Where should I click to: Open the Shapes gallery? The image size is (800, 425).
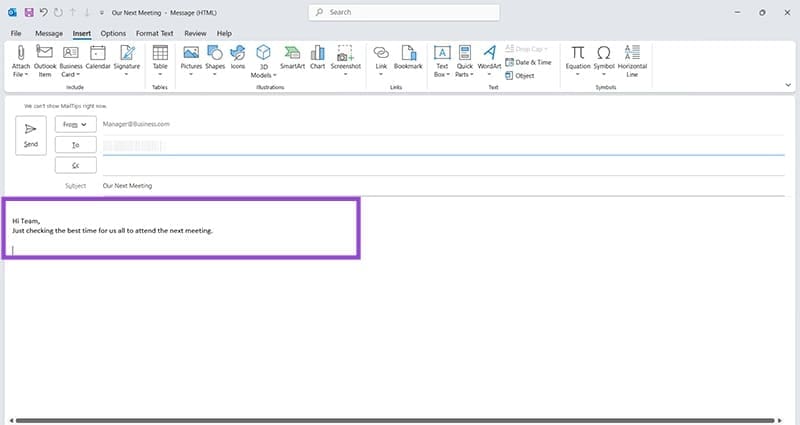coord(215,61)
